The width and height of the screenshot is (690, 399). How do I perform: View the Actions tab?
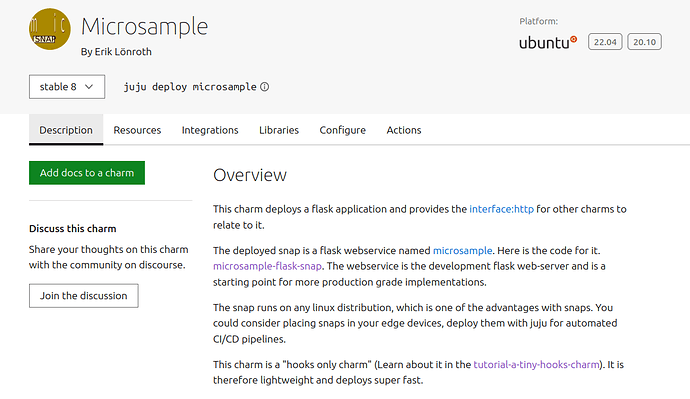pyautogui.click(x=404, y=130)
